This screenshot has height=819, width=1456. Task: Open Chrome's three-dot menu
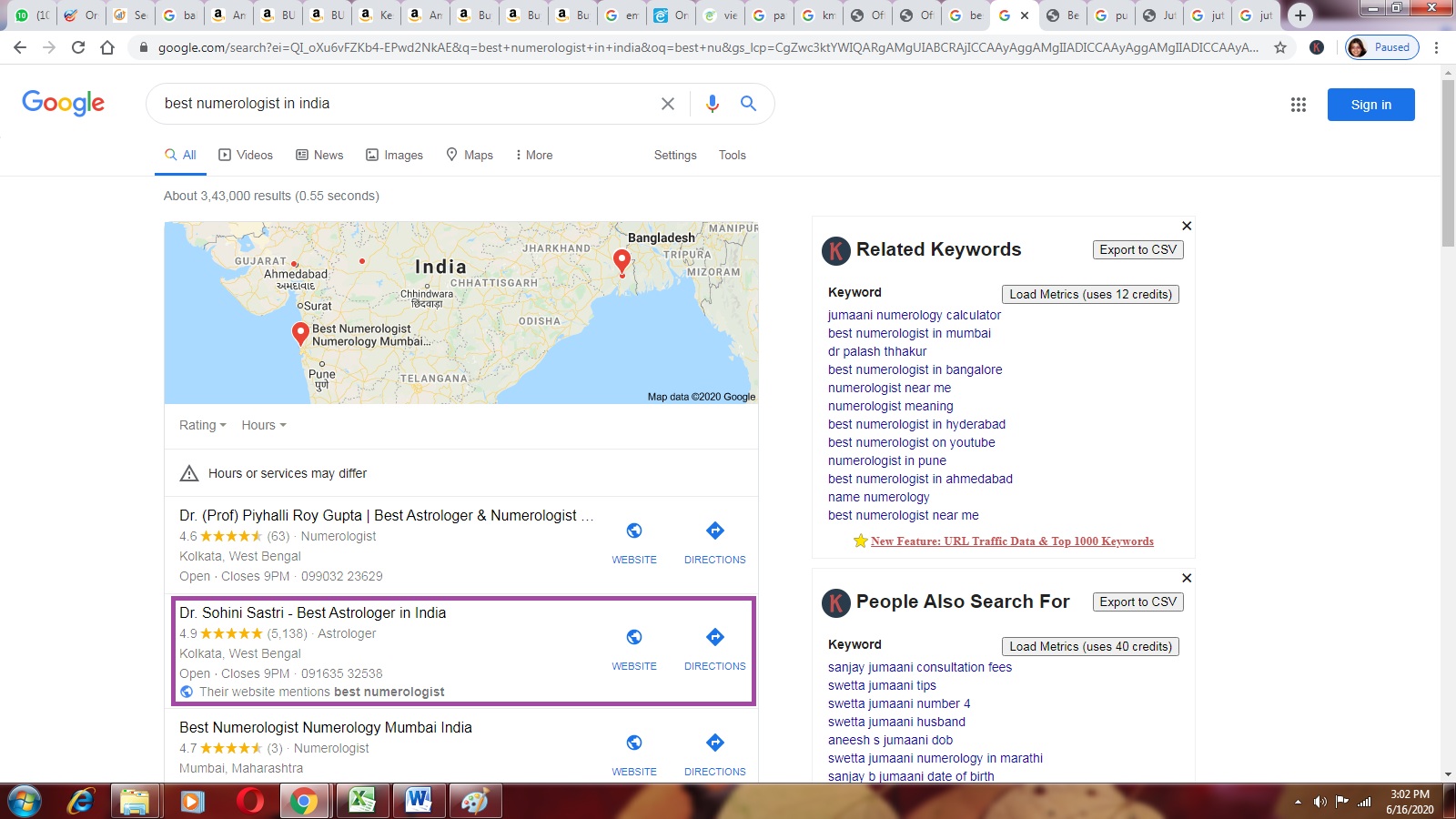pos(1436,47)
